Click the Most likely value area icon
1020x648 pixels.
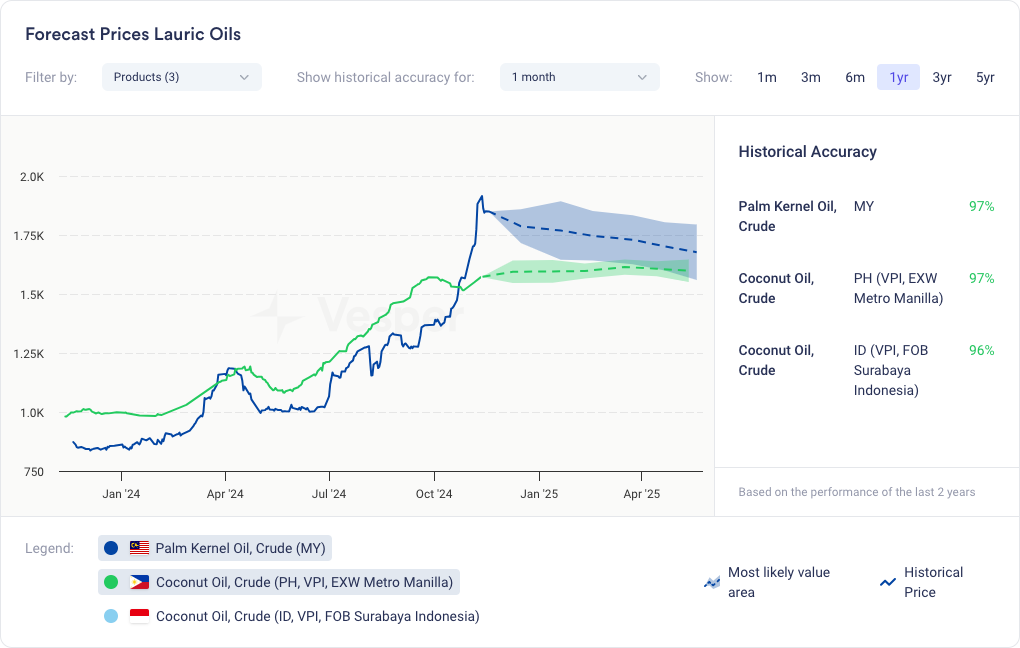[x=712, y=582]
